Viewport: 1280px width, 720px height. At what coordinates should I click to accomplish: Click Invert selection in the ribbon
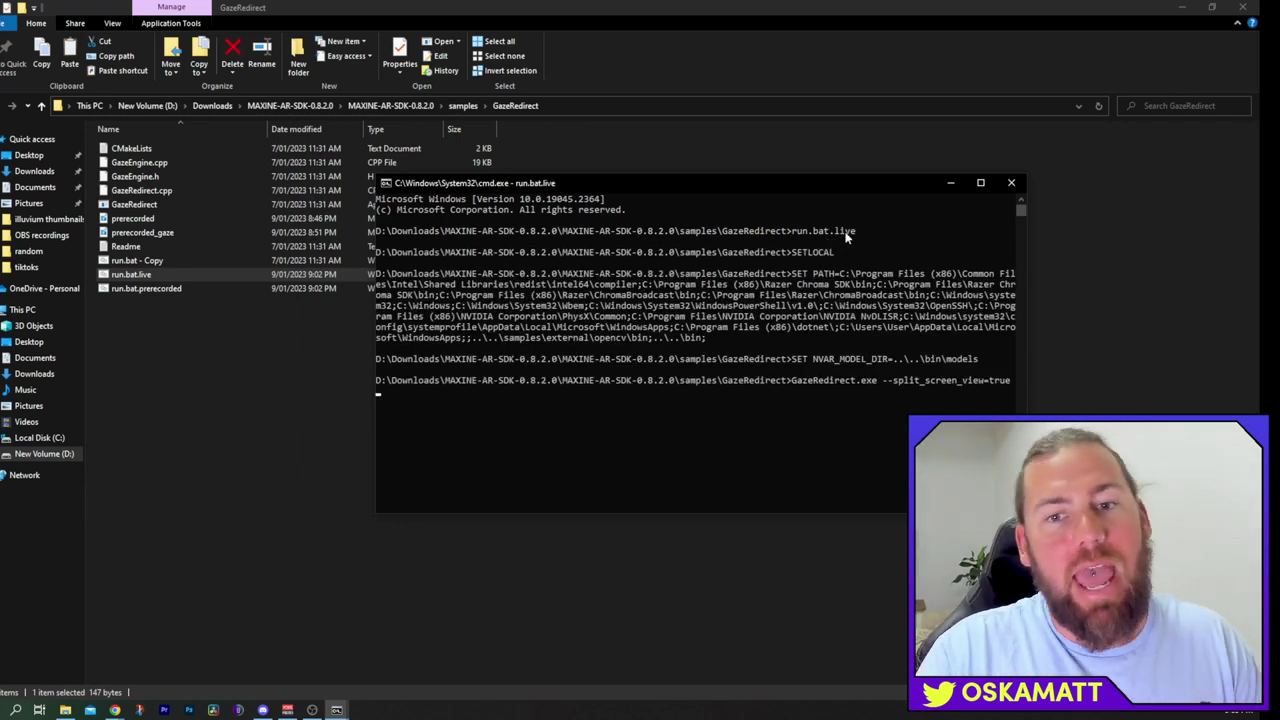pos(504,70)
